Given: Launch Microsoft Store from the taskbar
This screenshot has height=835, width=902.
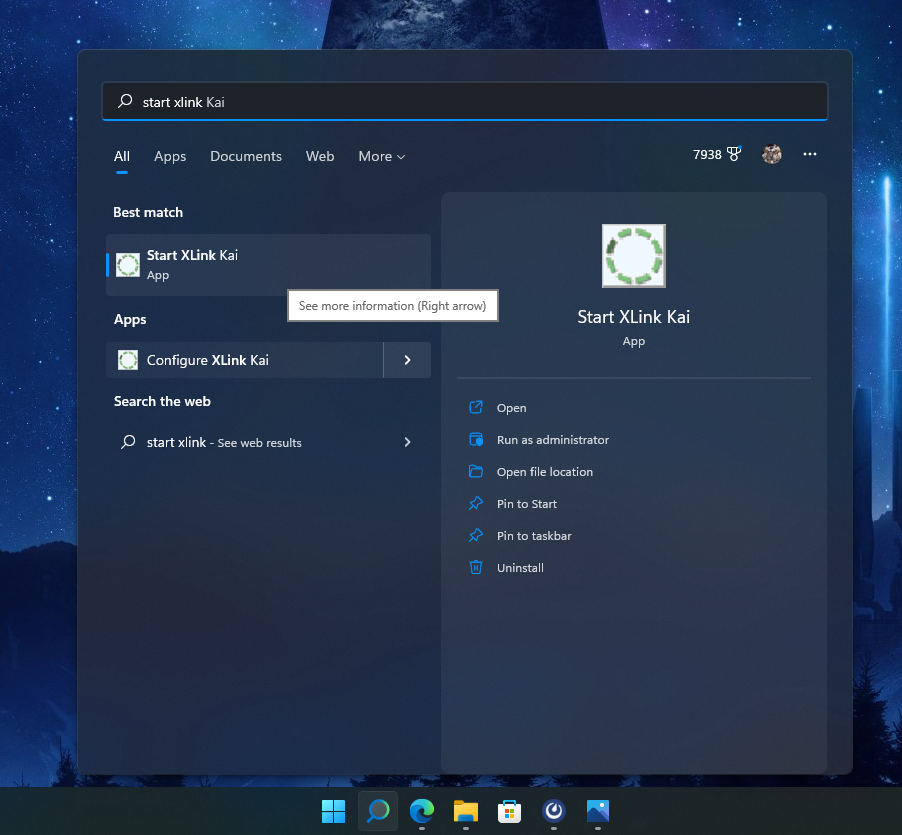Looking at the screenshot, I should [x=510, y=811].
